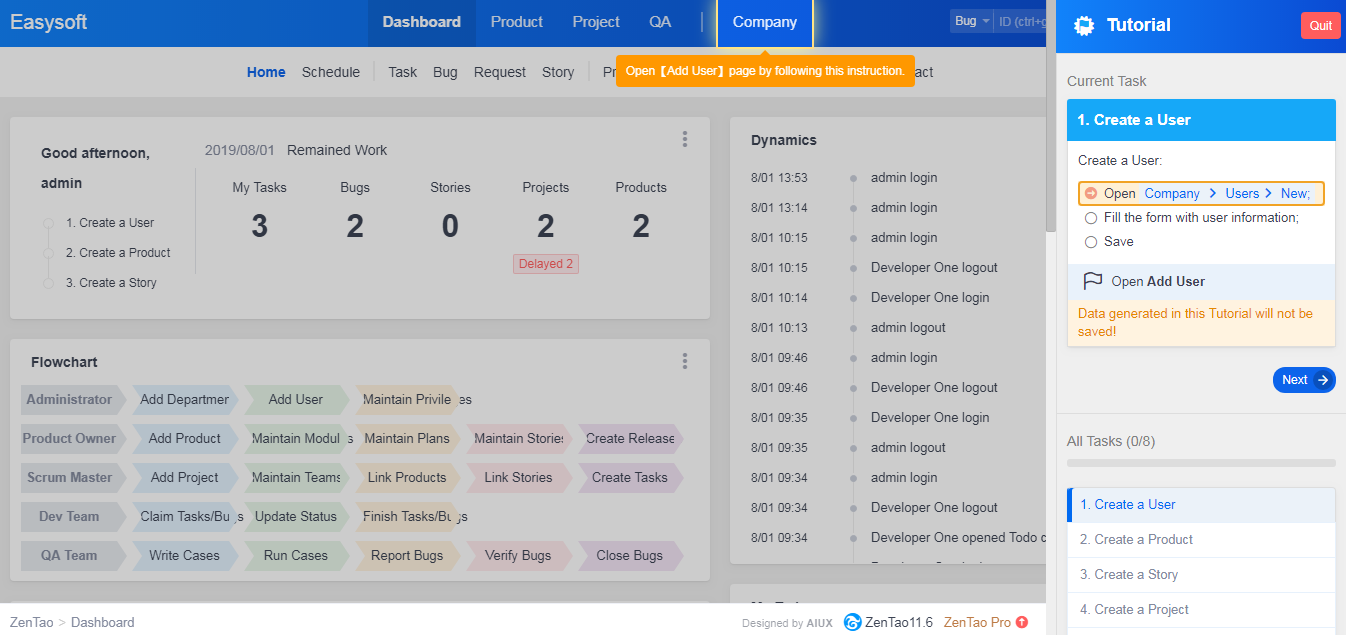
Task: Click the Open Add User flag icon
Action: click(x=1093, y=281)
